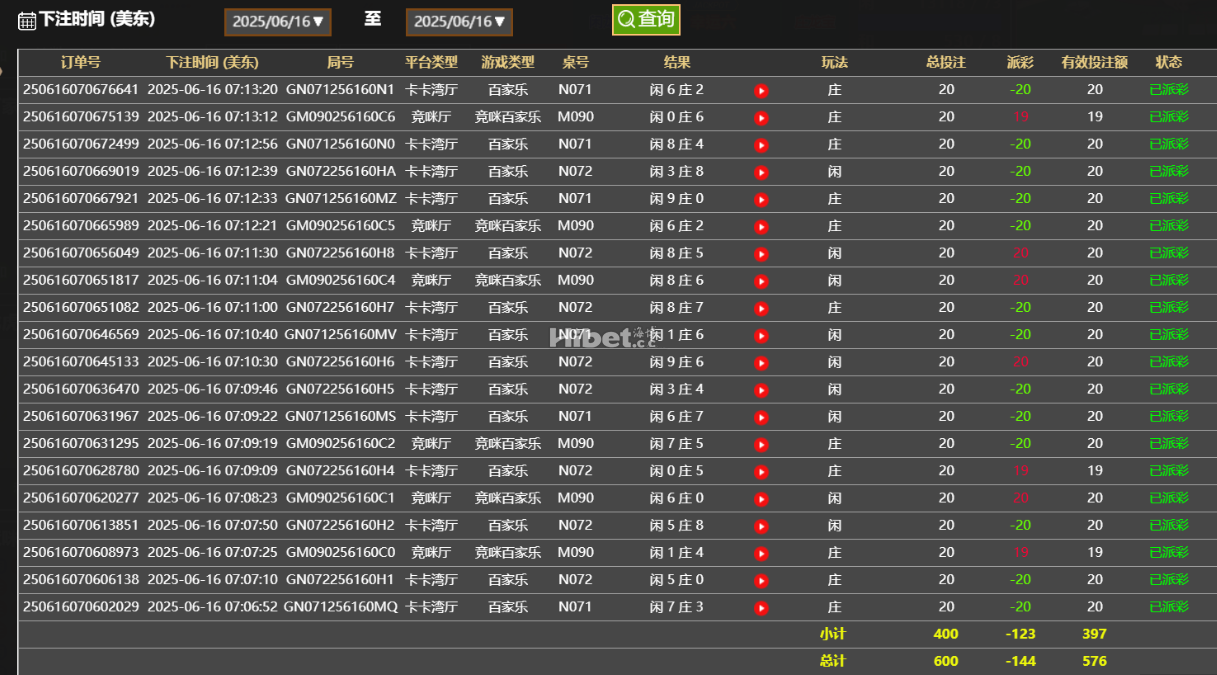
Task: Click the green 查询 search button
Action: click(x=646, y=19)
